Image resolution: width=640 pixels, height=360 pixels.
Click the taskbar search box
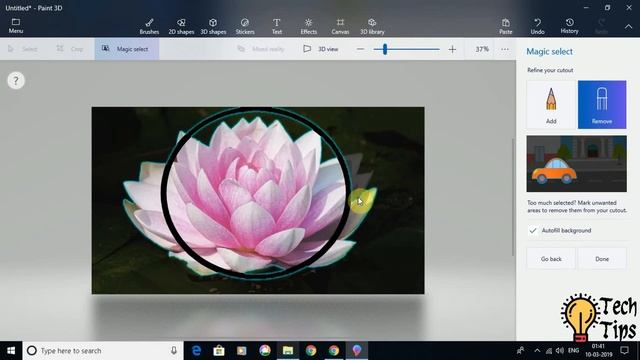103,351
